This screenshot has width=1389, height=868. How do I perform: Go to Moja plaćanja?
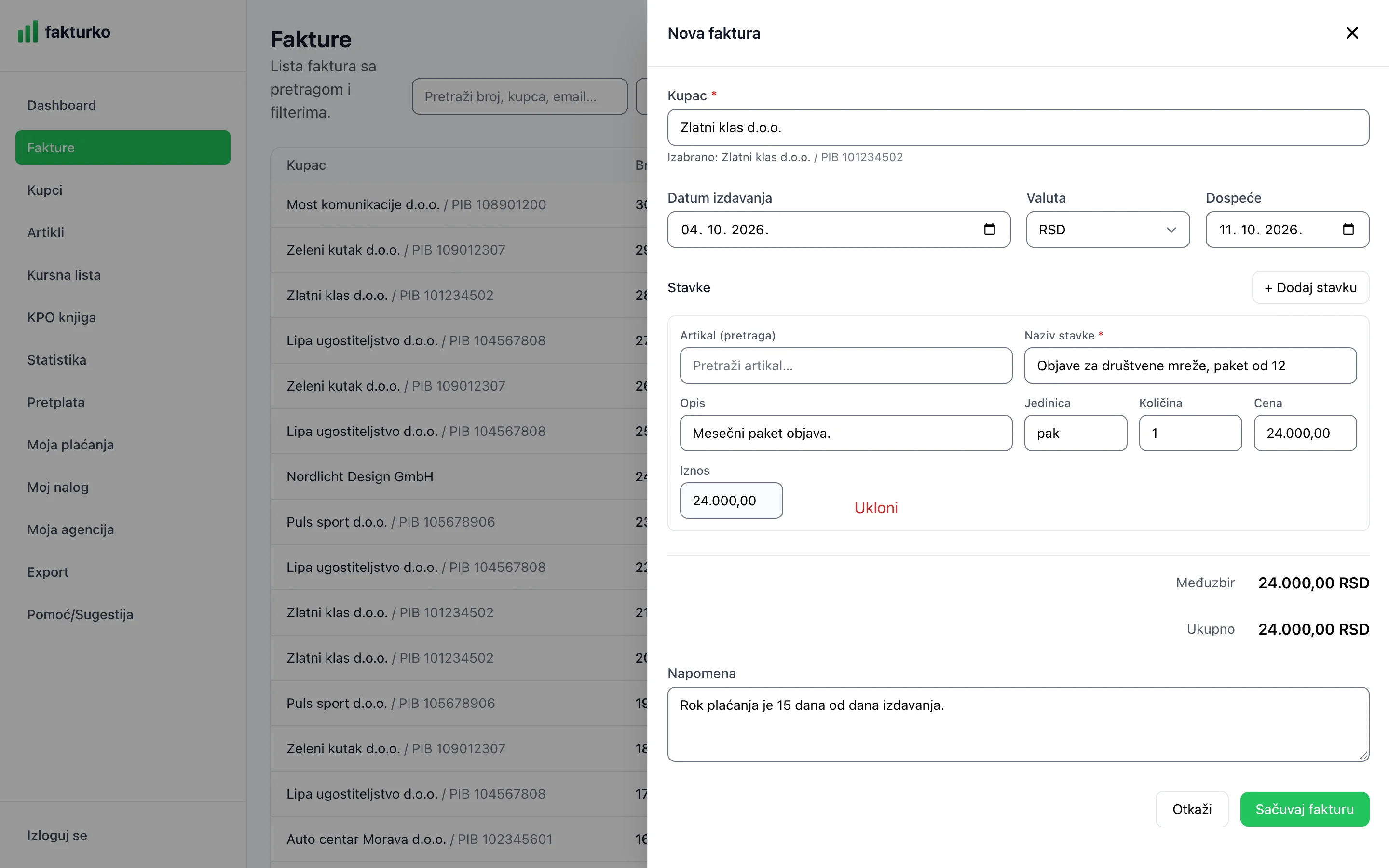pos(123,445)
